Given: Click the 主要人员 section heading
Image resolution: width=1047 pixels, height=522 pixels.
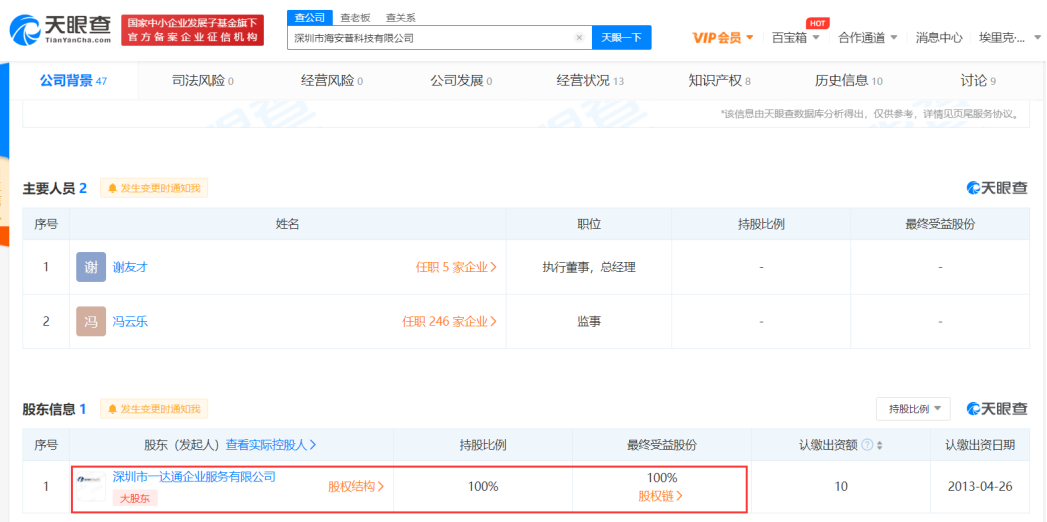Looking at the screenshot, I should coord(55,188).
